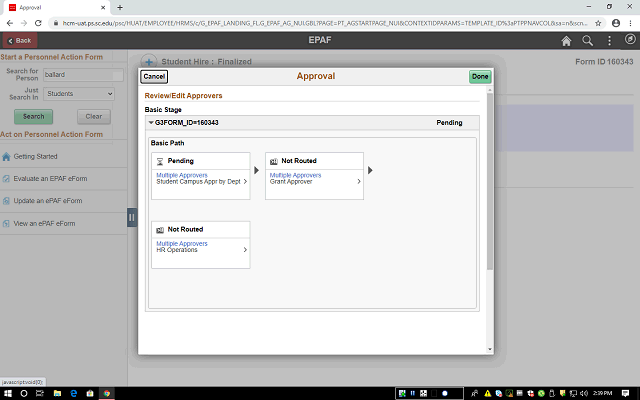Image resolution: width=640 pixels, height=400 pixels.
Task: Click the volume speaker tray icon
Action: (x=584, y=393)
